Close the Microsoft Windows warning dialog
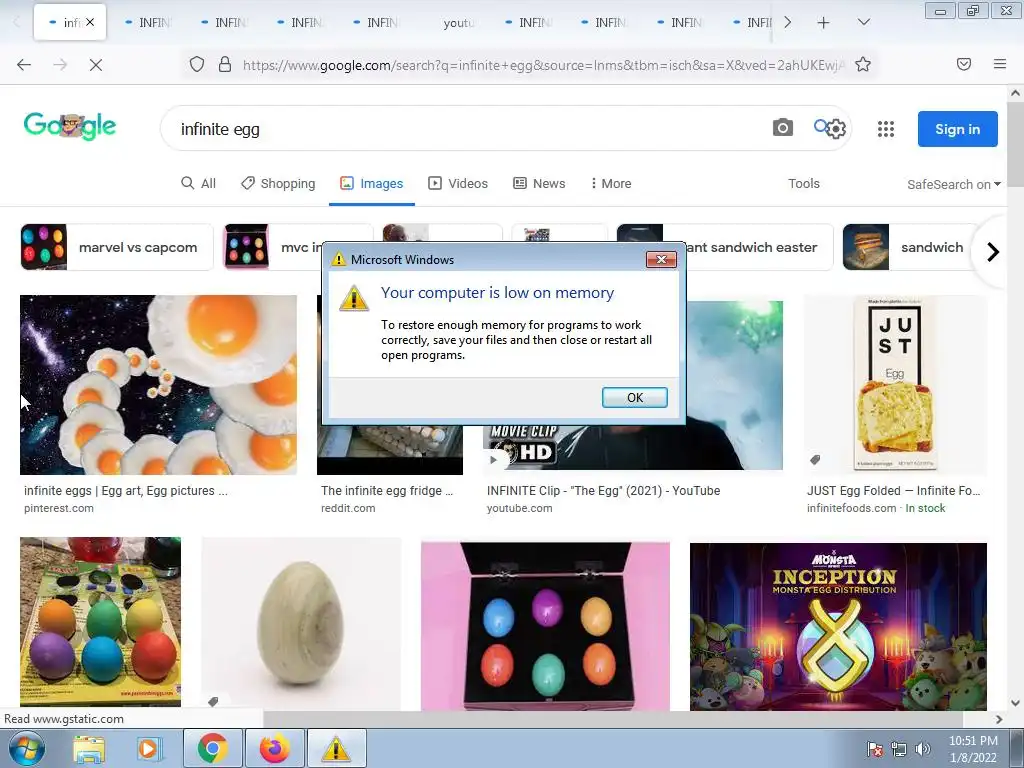The image size is (1024, 768). click(x=661, y=259)
